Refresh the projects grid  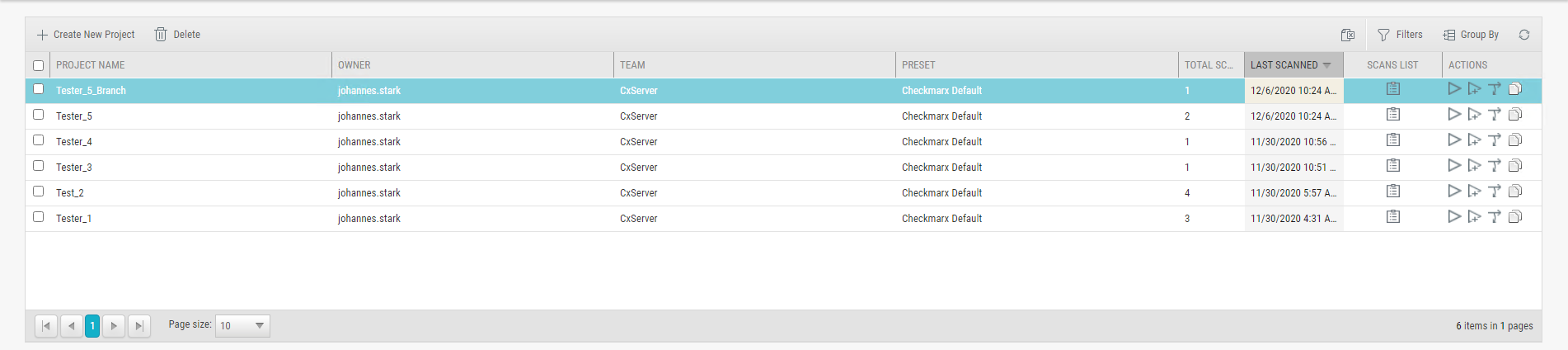(x=1524, y=35)
